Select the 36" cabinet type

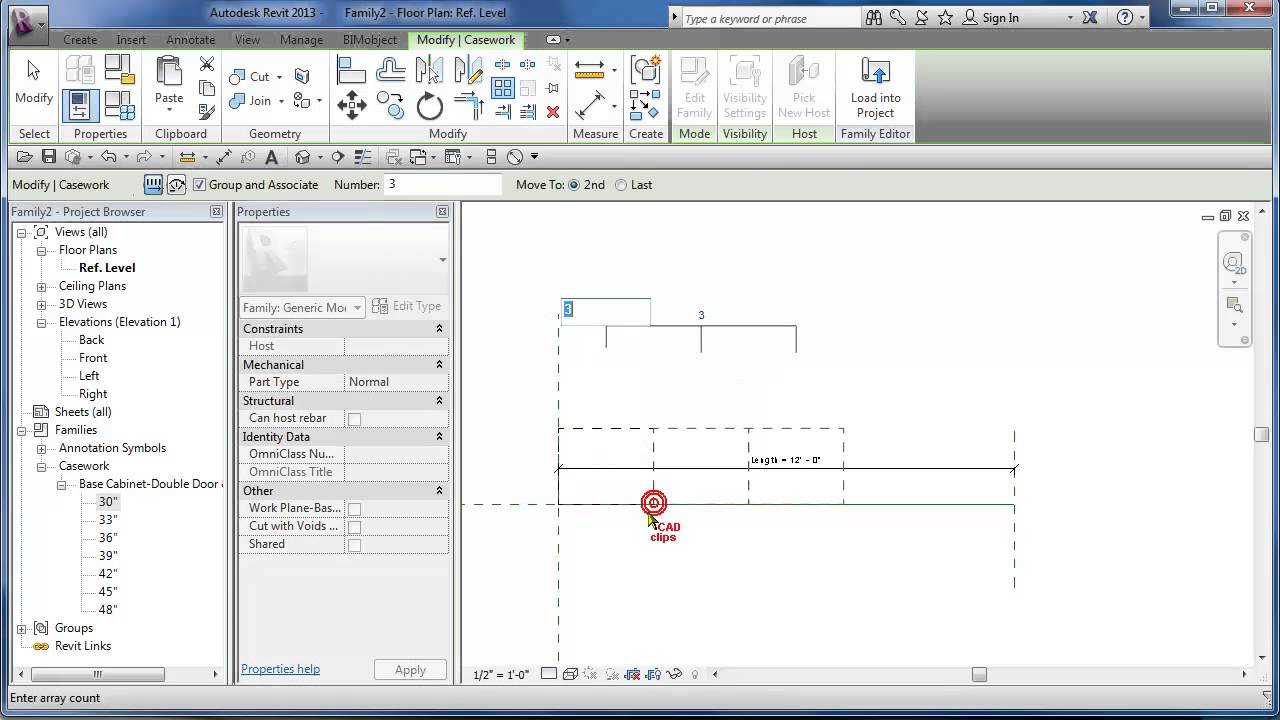(x=107, y=538)
